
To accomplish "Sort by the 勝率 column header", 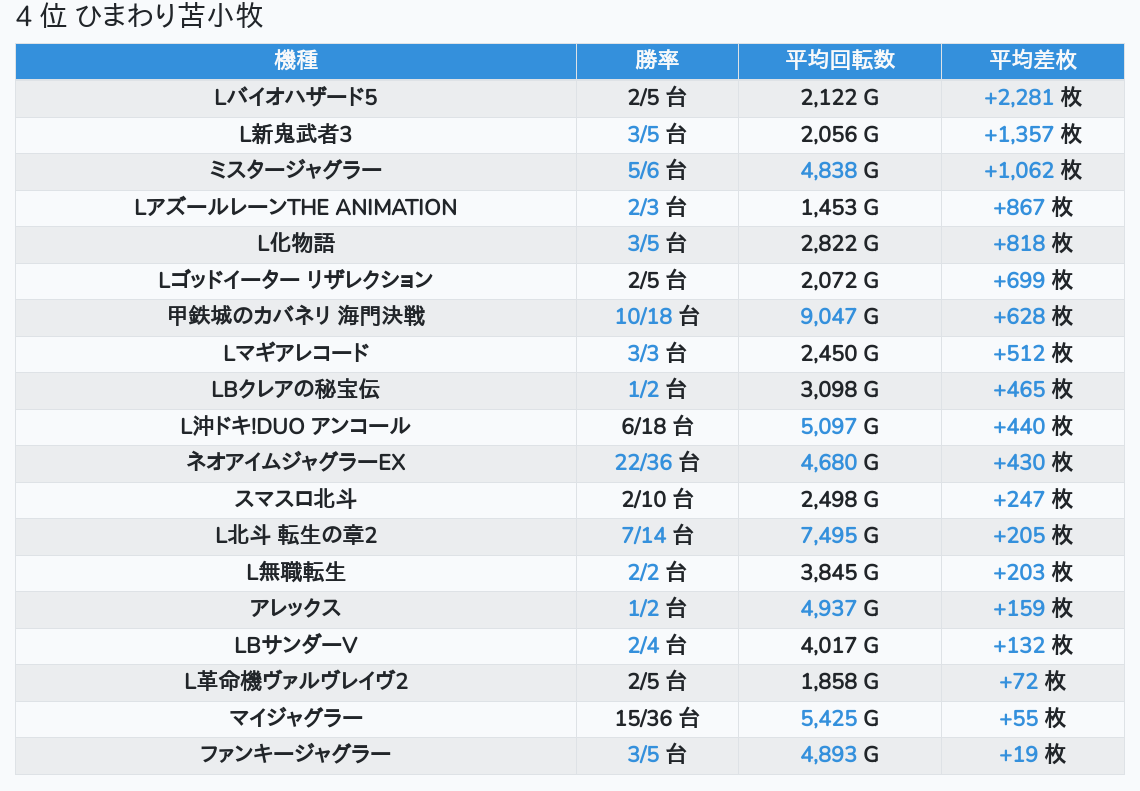I will (657, 61).
